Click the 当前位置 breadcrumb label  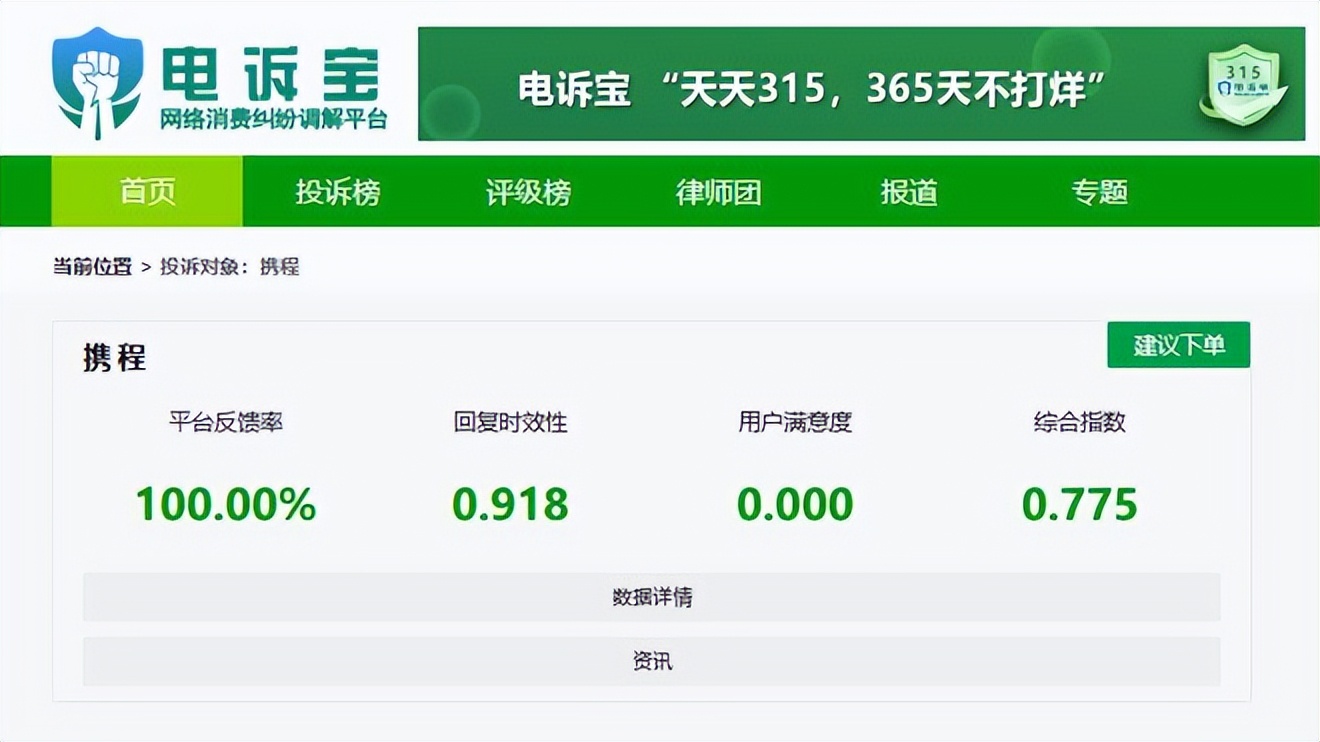92,267
